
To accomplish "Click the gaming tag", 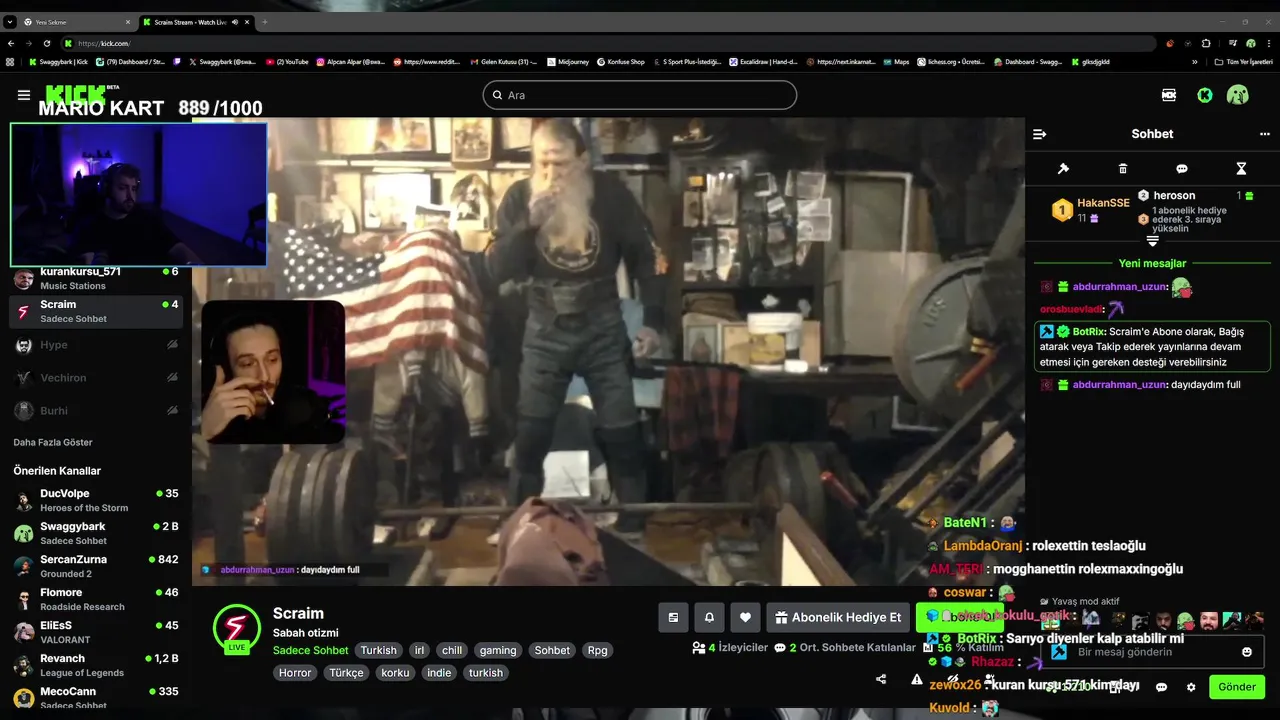I will point(497,650).
